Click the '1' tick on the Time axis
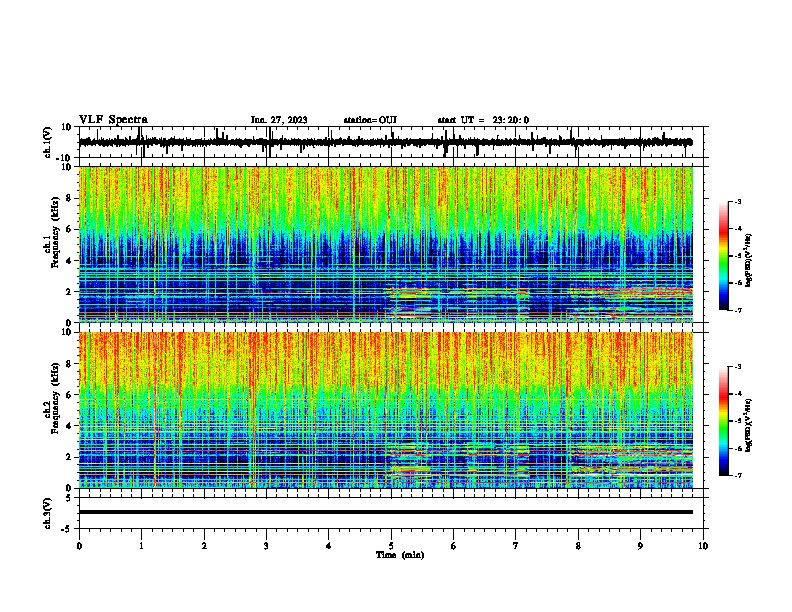 (x=141, y=546)
